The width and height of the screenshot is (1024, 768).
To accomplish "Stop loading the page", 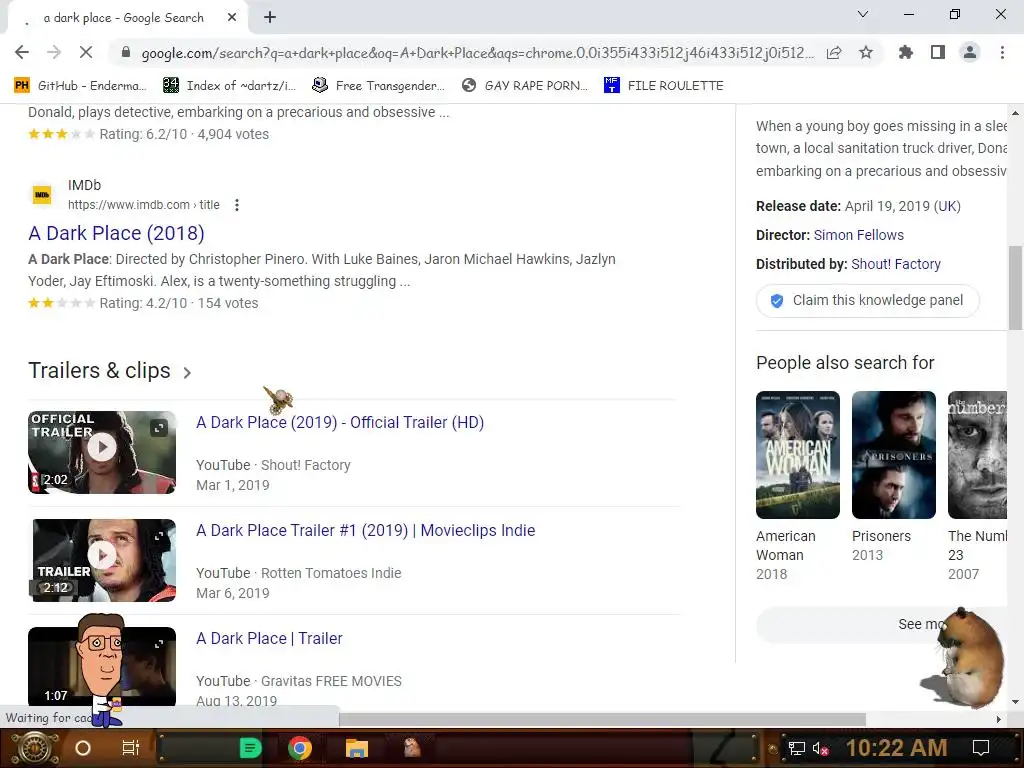I will tap(86, 53).
